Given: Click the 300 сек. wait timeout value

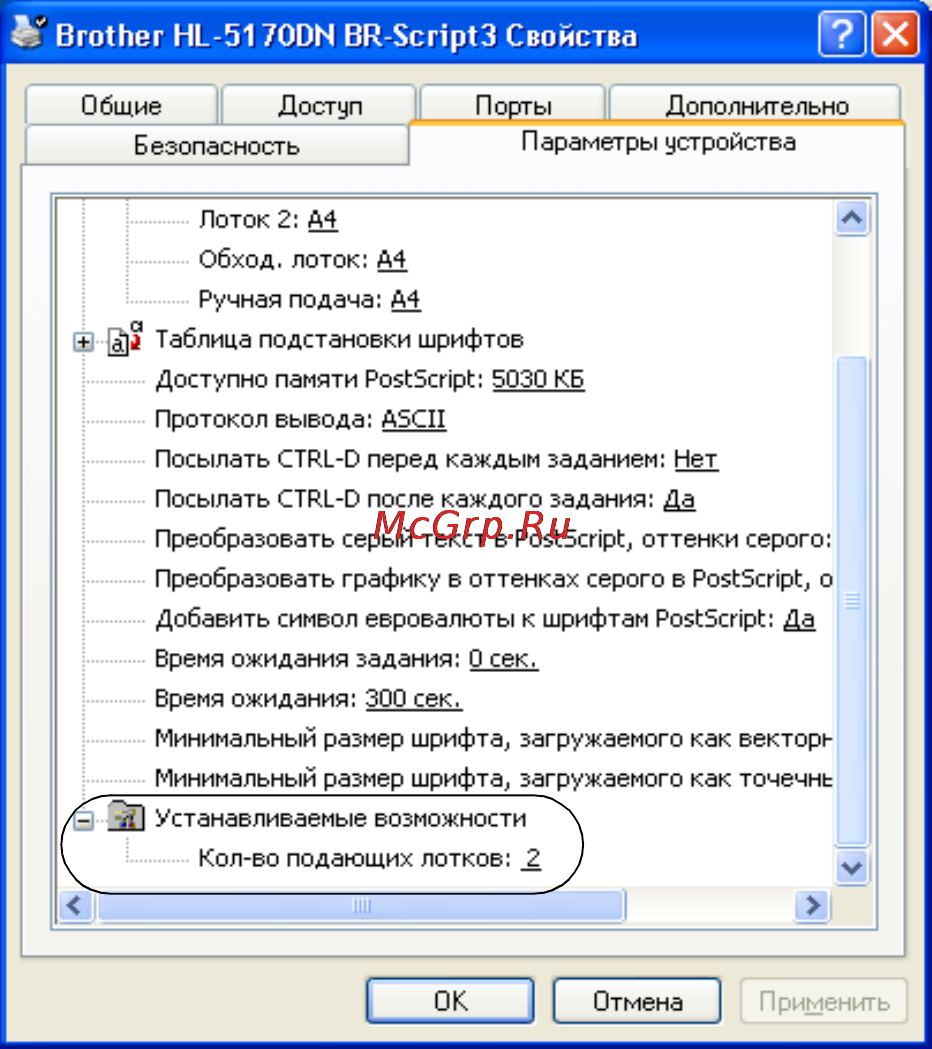Looking at the screenshot, I should coord(413,698).
